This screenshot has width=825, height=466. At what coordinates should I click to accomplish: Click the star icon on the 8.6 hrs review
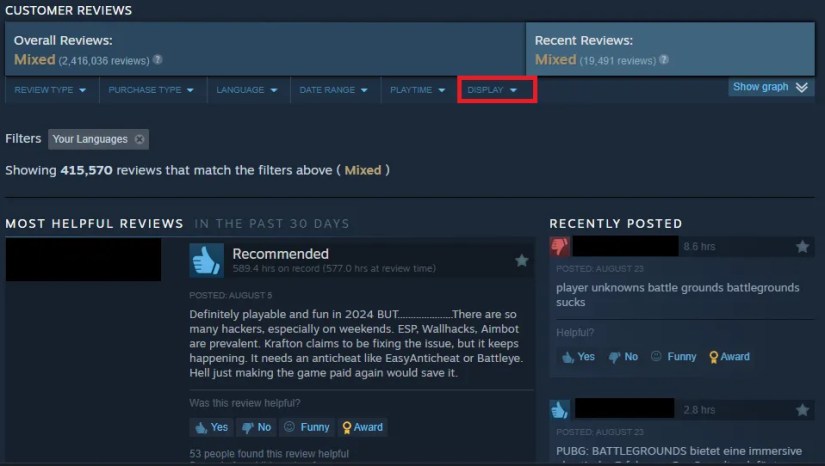point(802,246)
